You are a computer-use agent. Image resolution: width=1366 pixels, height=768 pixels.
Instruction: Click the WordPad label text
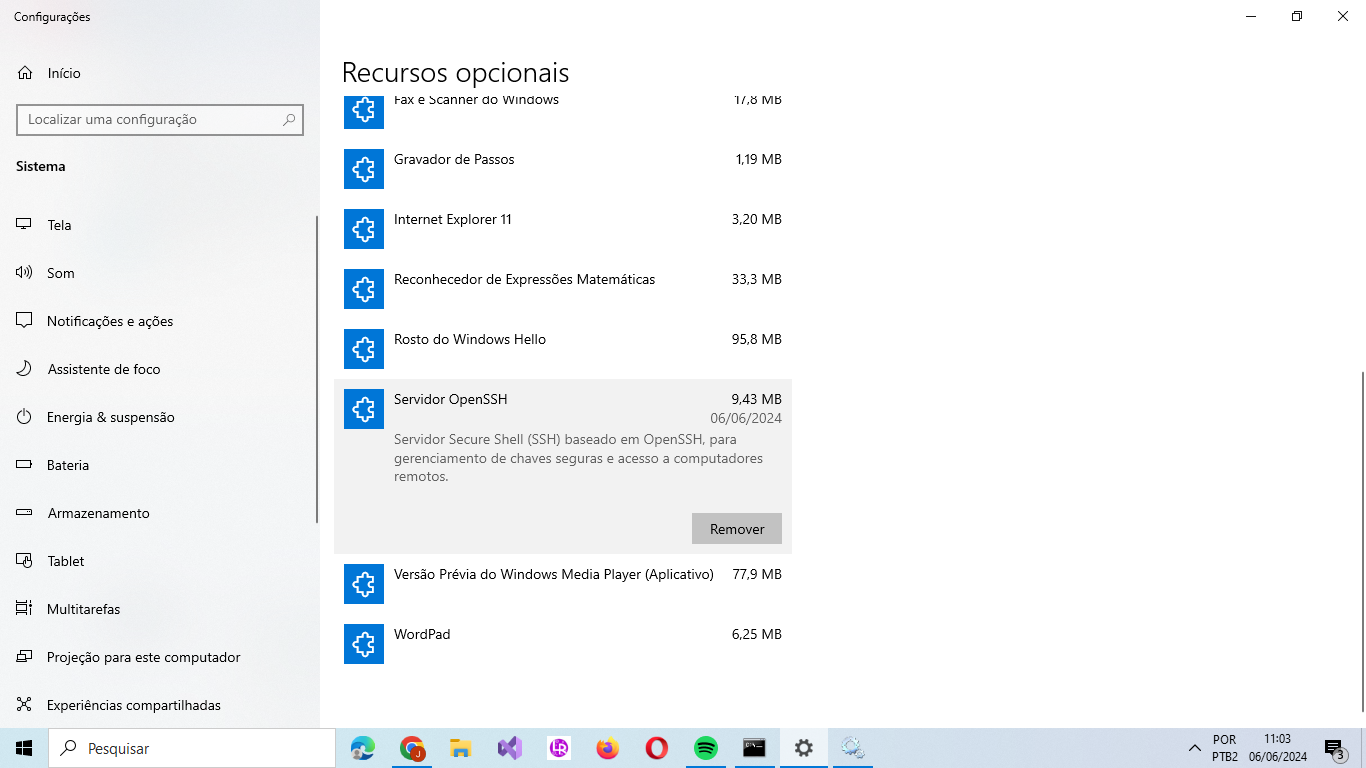[422, 634]
